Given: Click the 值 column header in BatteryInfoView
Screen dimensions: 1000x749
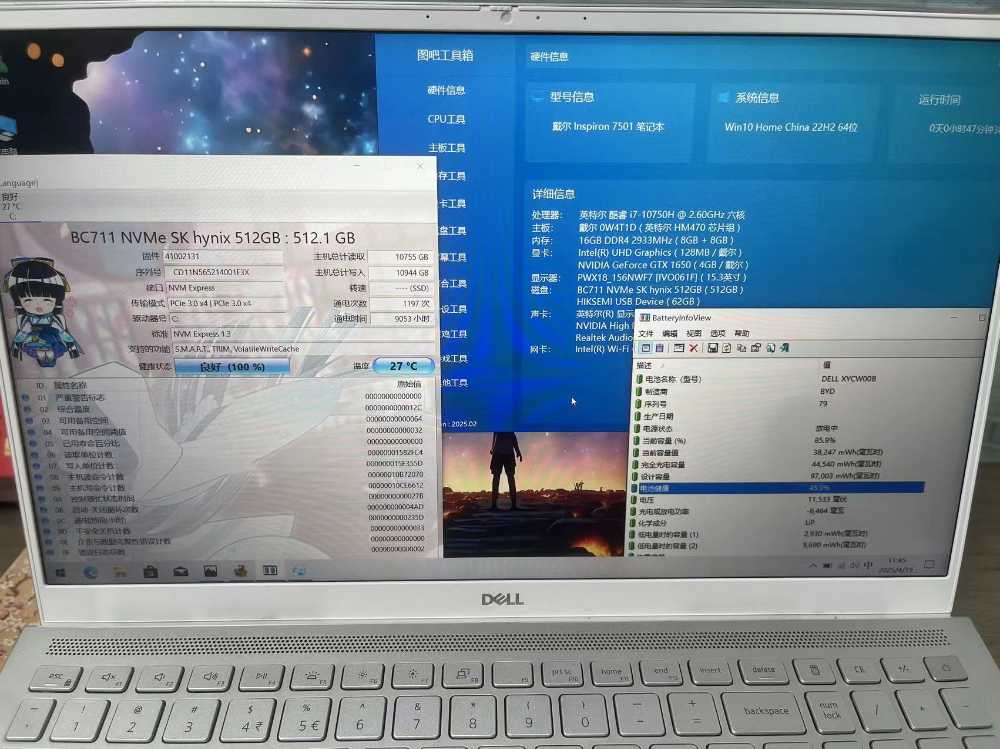Looking at the screenshot, I should pyautogui.click(x=827, y=365).
